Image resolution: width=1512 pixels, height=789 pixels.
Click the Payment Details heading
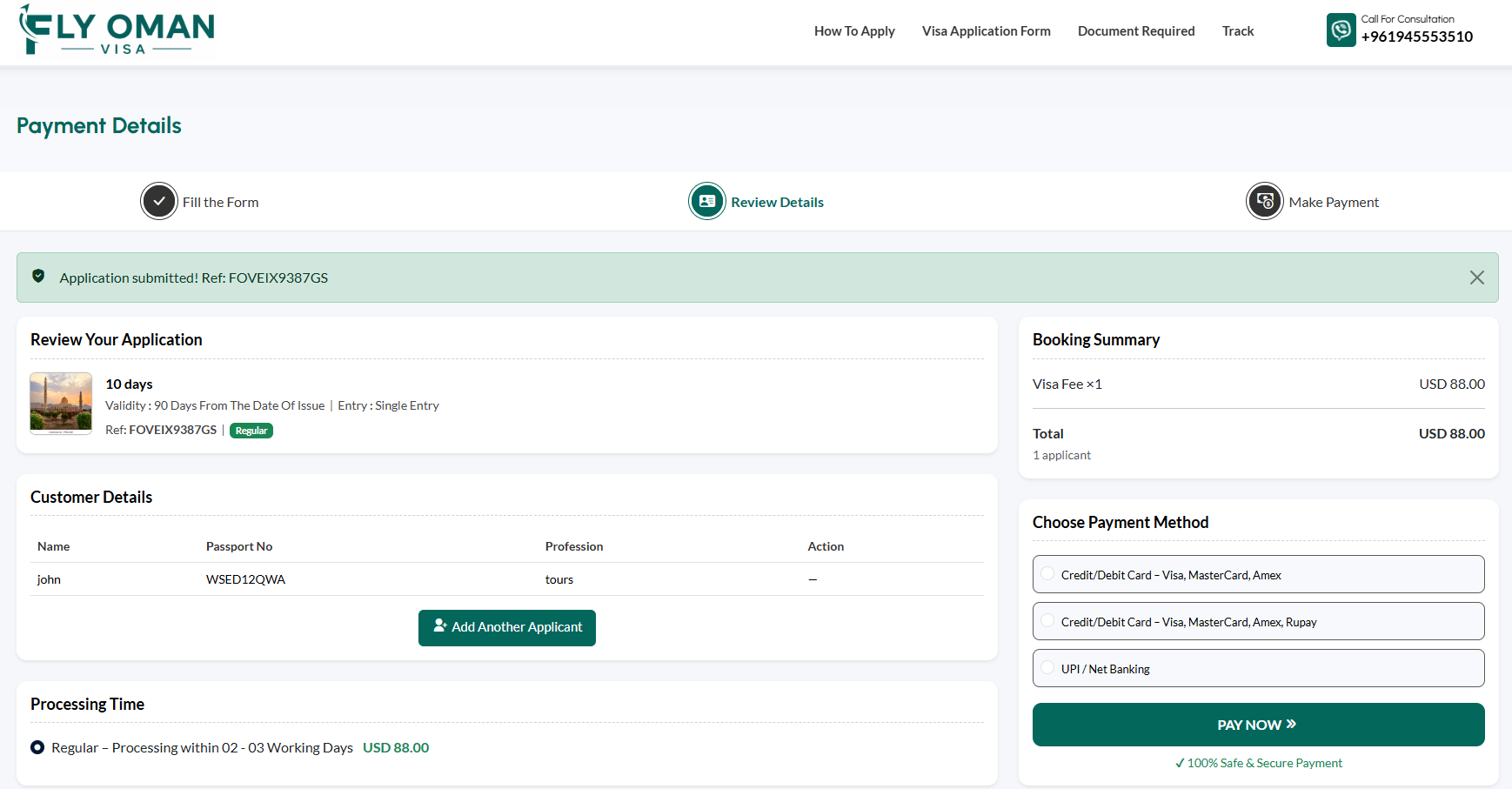(99, 126)
